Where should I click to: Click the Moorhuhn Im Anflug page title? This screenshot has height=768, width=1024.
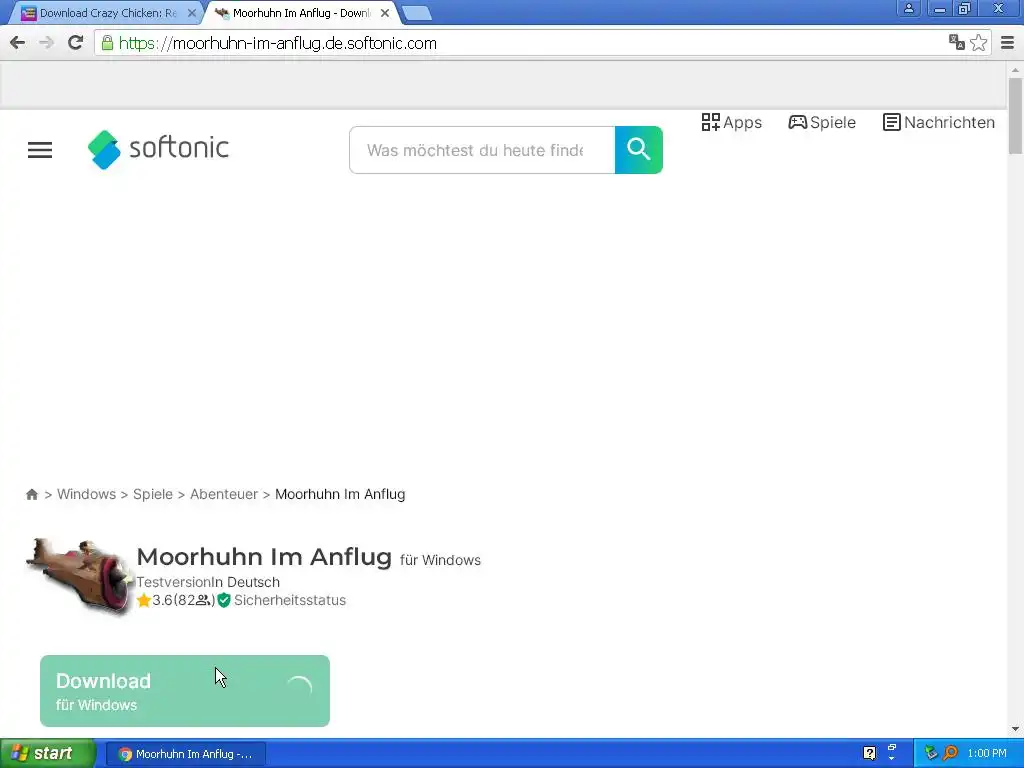coord(264,557)
